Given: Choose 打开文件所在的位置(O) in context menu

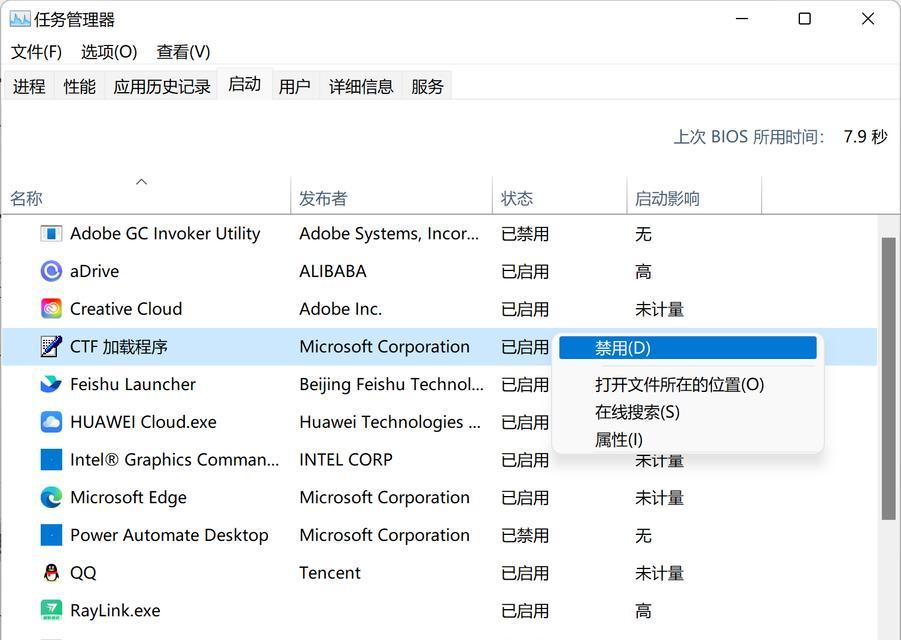Looking at the screenshot, I should click(x=688, y=384).
